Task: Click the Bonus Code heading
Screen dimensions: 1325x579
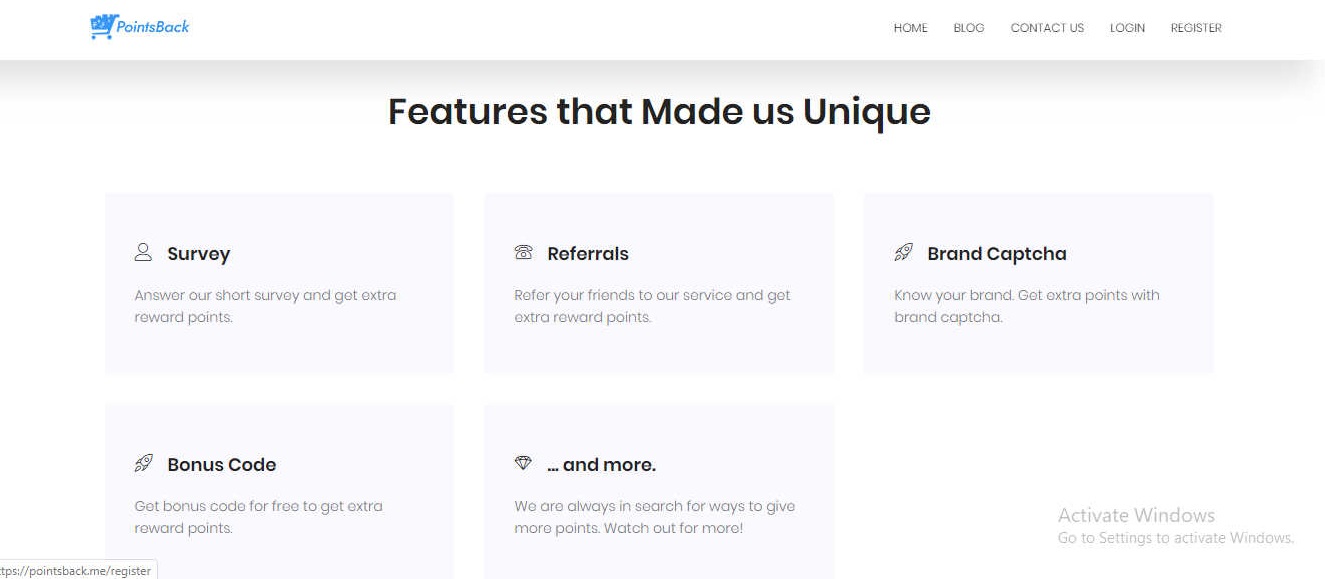Action: [x=222, y=465]
